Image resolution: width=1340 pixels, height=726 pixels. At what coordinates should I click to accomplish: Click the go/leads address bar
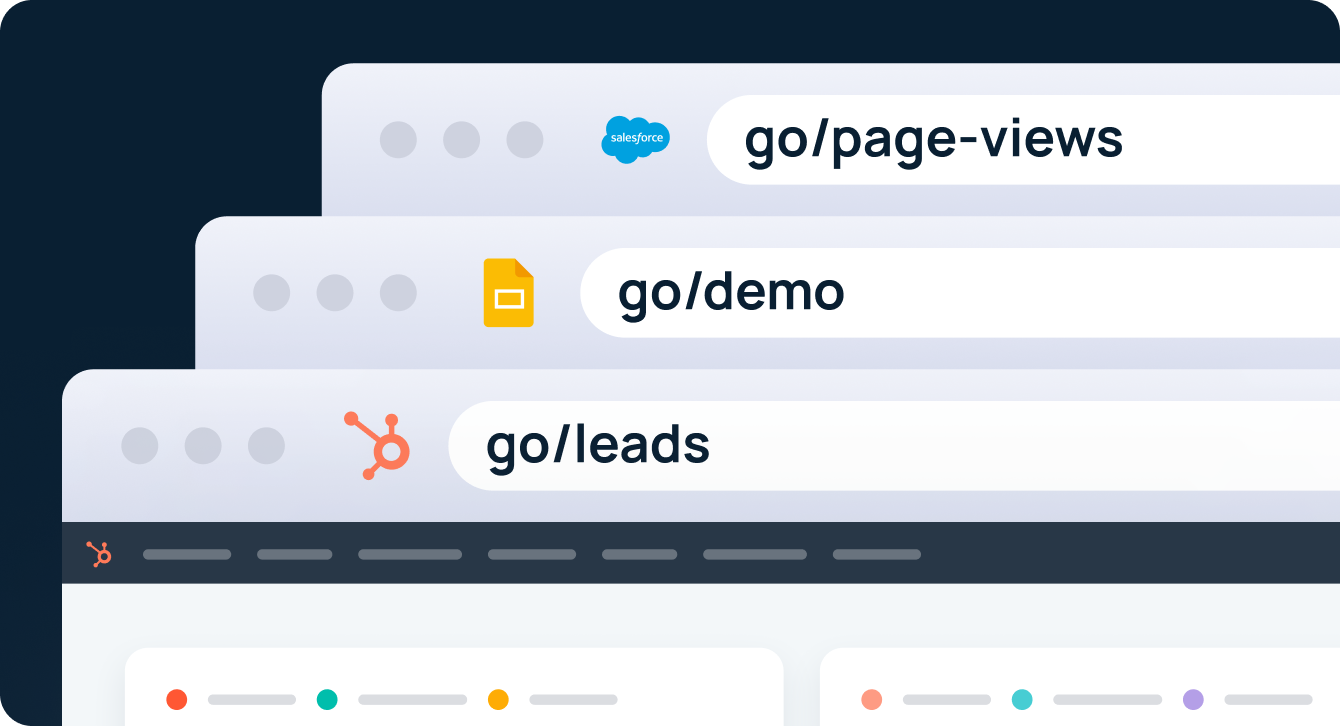tap(894, 446)
